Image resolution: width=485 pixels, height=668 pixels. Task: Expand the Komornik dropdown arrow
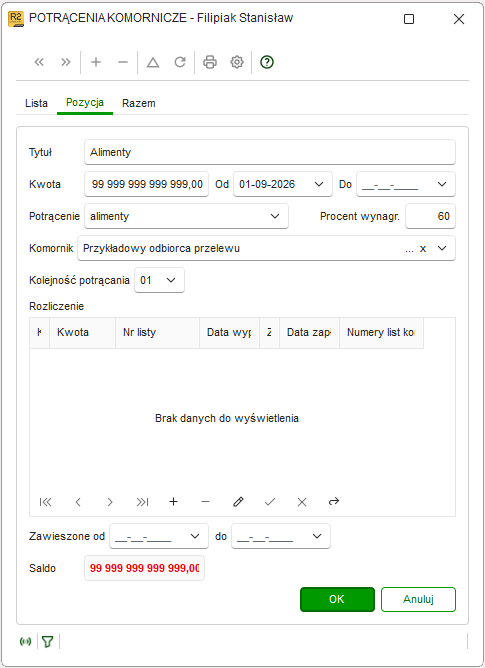[x=442, y=248]
